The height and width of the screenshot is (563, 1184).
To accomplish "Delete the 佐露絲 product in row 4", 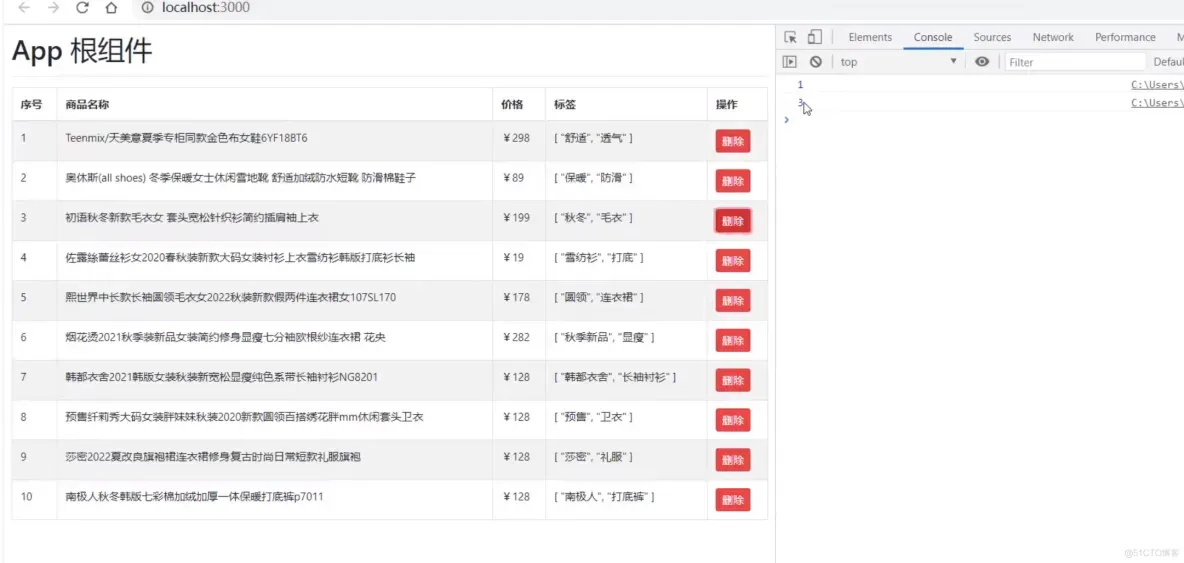I will (732, 260).
